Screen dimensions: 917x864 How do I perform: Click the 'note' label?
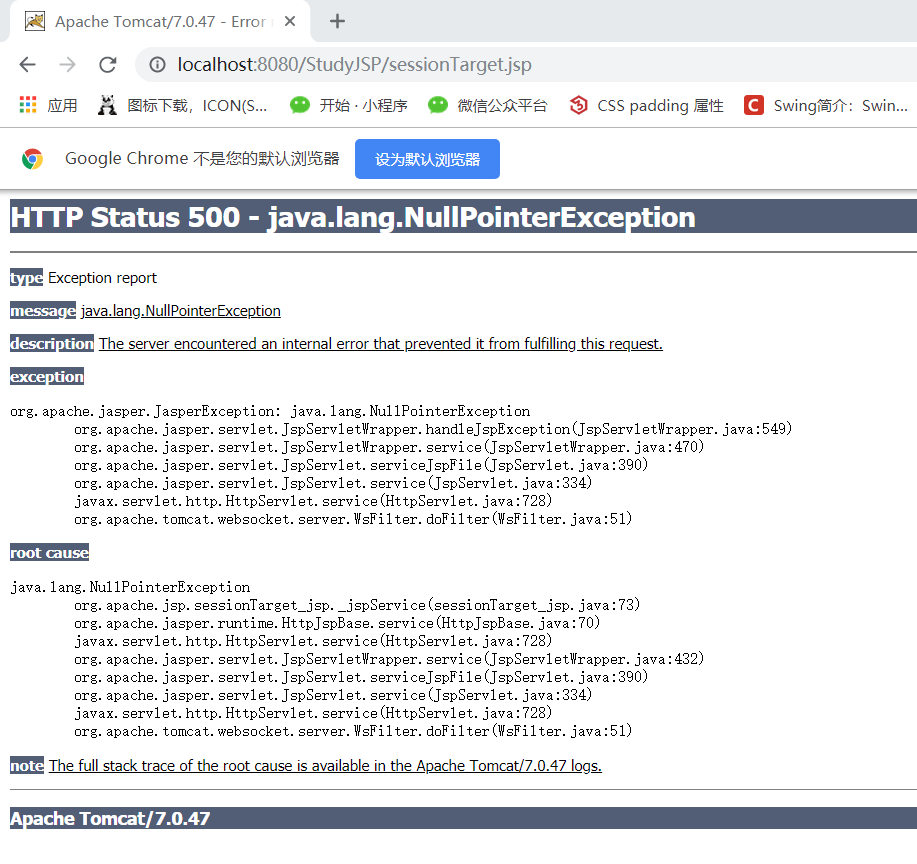27,766
